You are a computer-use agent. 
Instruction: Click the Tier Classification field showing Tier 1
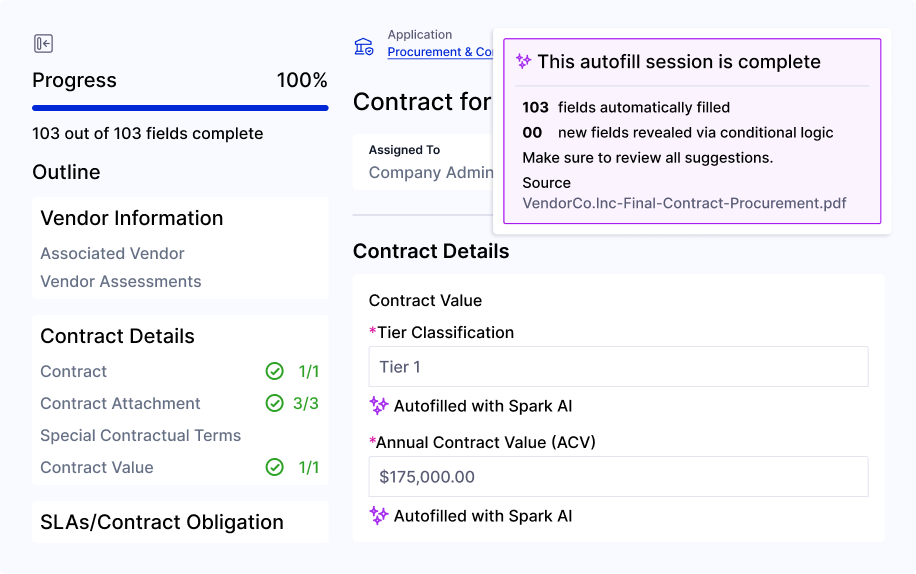[x=618, y=367]
